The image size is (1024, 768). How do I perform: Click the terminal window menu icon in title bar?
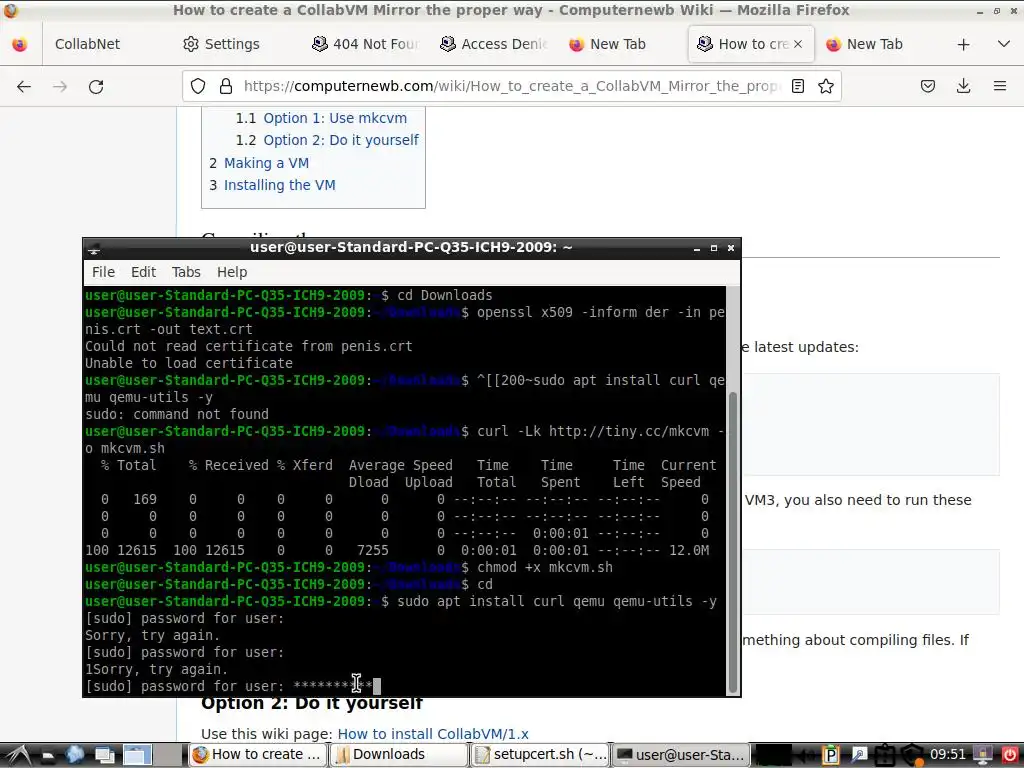(94, 249)
